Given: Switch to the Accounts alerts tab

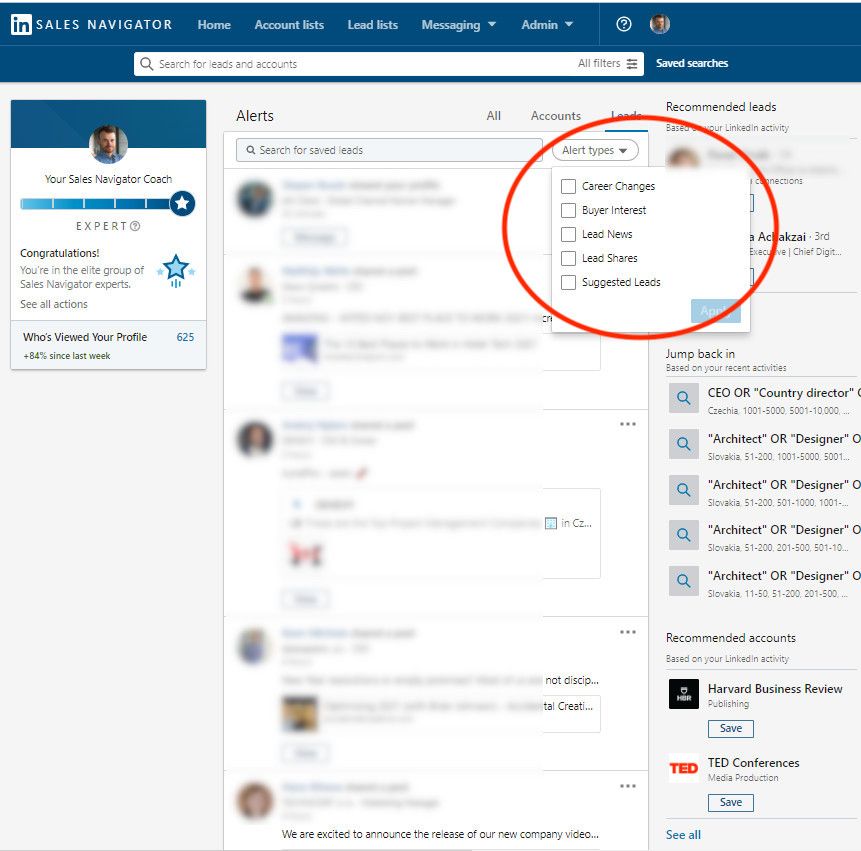Looking at the screenshot, I should tap(556, 116).
